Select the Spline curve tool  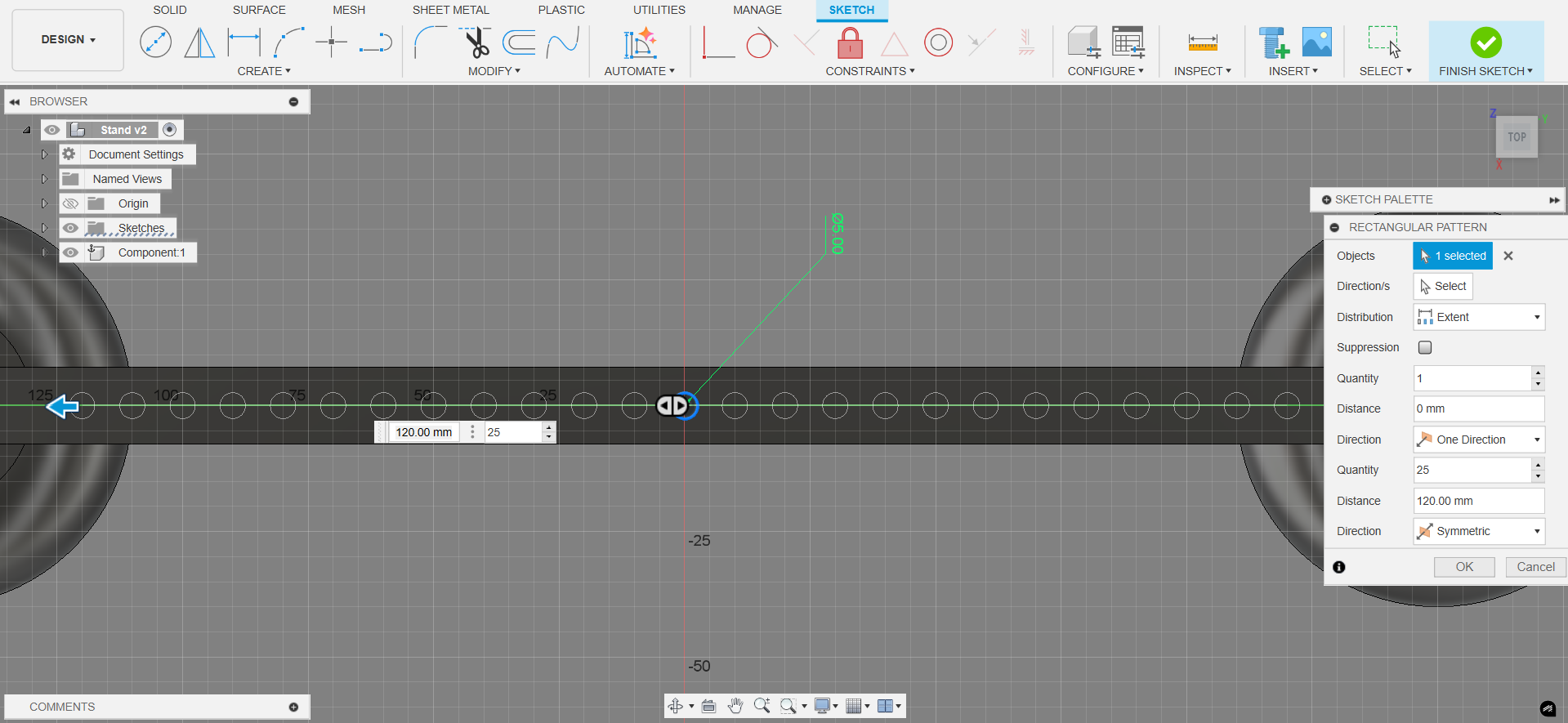(x=563, y=42)
